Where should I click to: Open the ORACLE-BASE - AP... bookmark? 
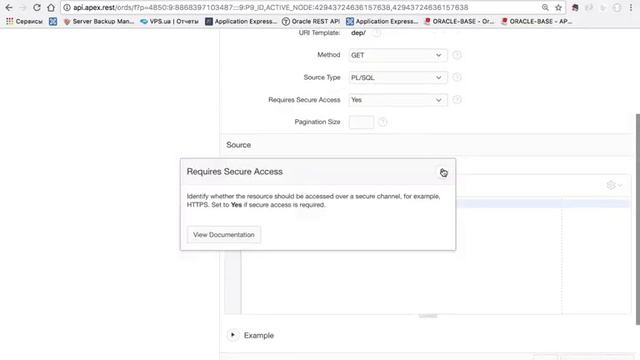pyautogui.click(x=536, y=21)
